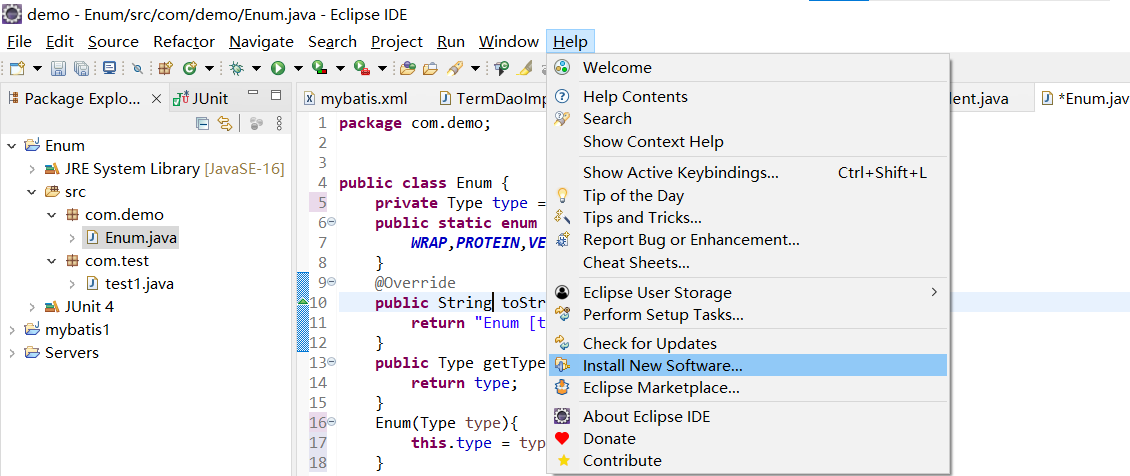Open the mybatis.xml editor tab
Viewport: 1130px width, 476px height.
364,98
